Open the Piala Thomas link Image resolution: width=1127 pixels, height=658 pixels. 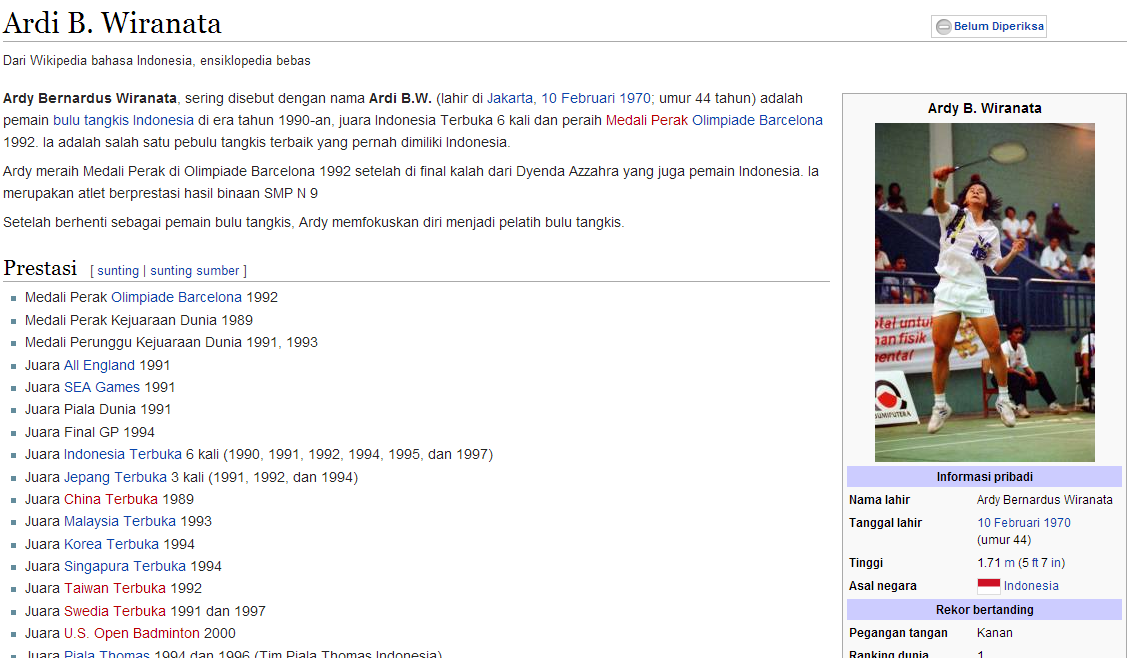coord(106,653)
